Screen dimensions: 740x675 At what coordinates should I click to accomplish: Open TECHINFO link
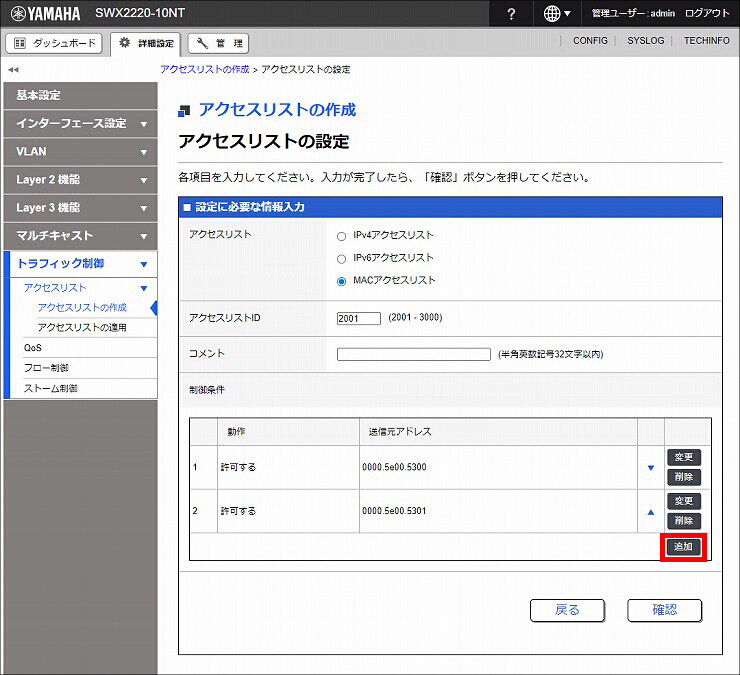click(x=706, y=41)
